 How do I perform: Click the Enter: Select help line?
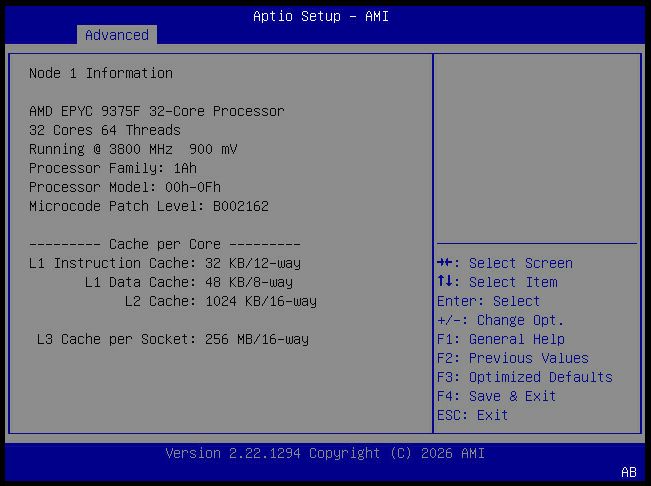pyautogui.click(x=488, y=301)
